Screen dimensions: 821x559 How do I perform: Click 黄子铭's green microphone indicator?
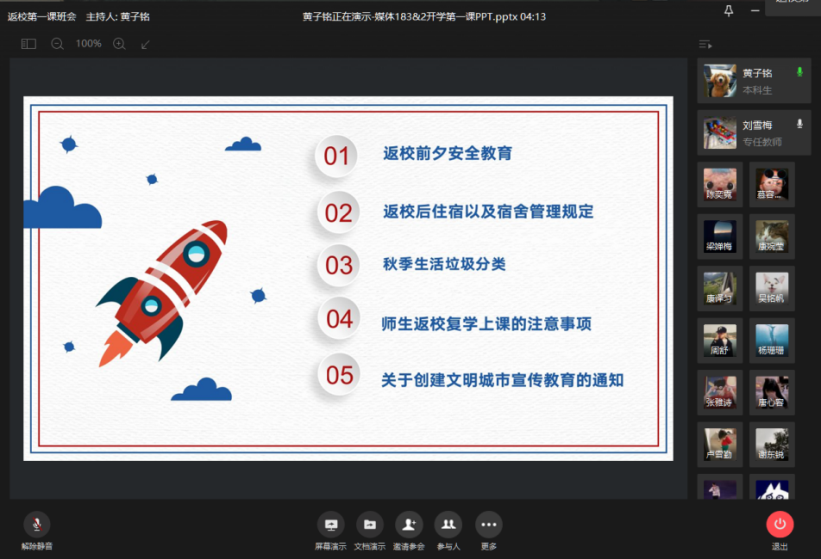(799, 73)
